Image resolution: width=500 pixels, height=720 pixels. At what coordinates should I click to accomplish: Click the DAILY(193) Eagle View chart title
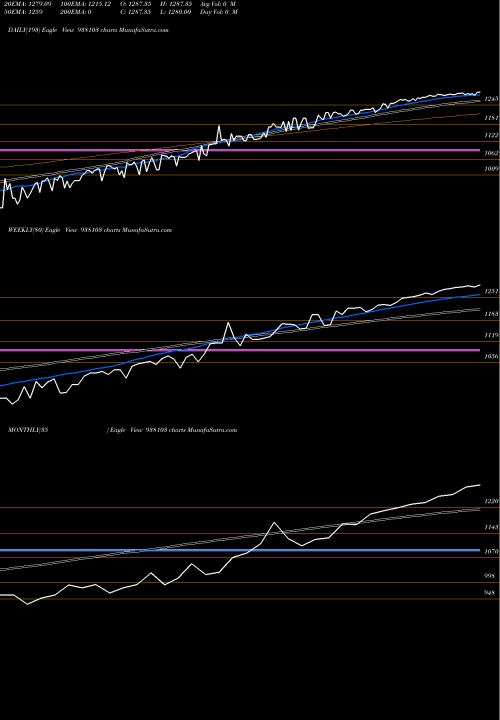[88, 30]
